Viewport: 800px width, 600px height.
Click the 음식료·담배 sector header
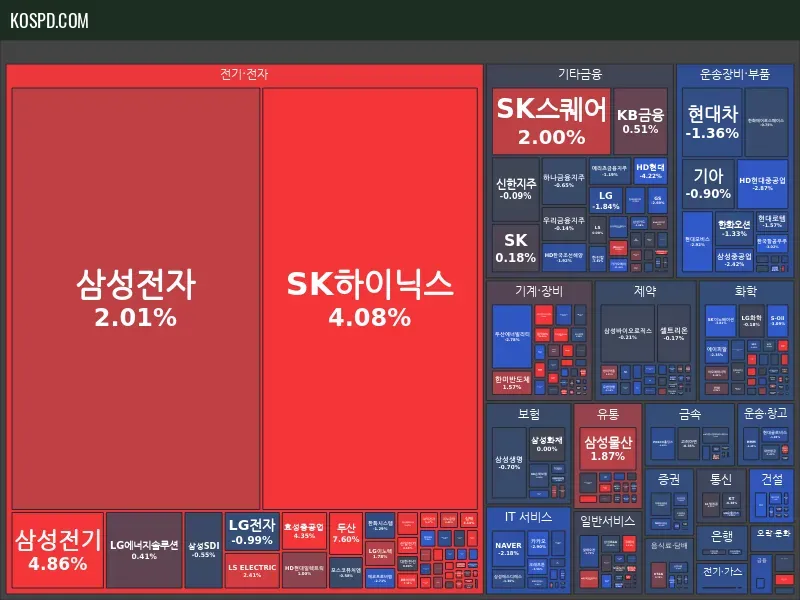669,545
